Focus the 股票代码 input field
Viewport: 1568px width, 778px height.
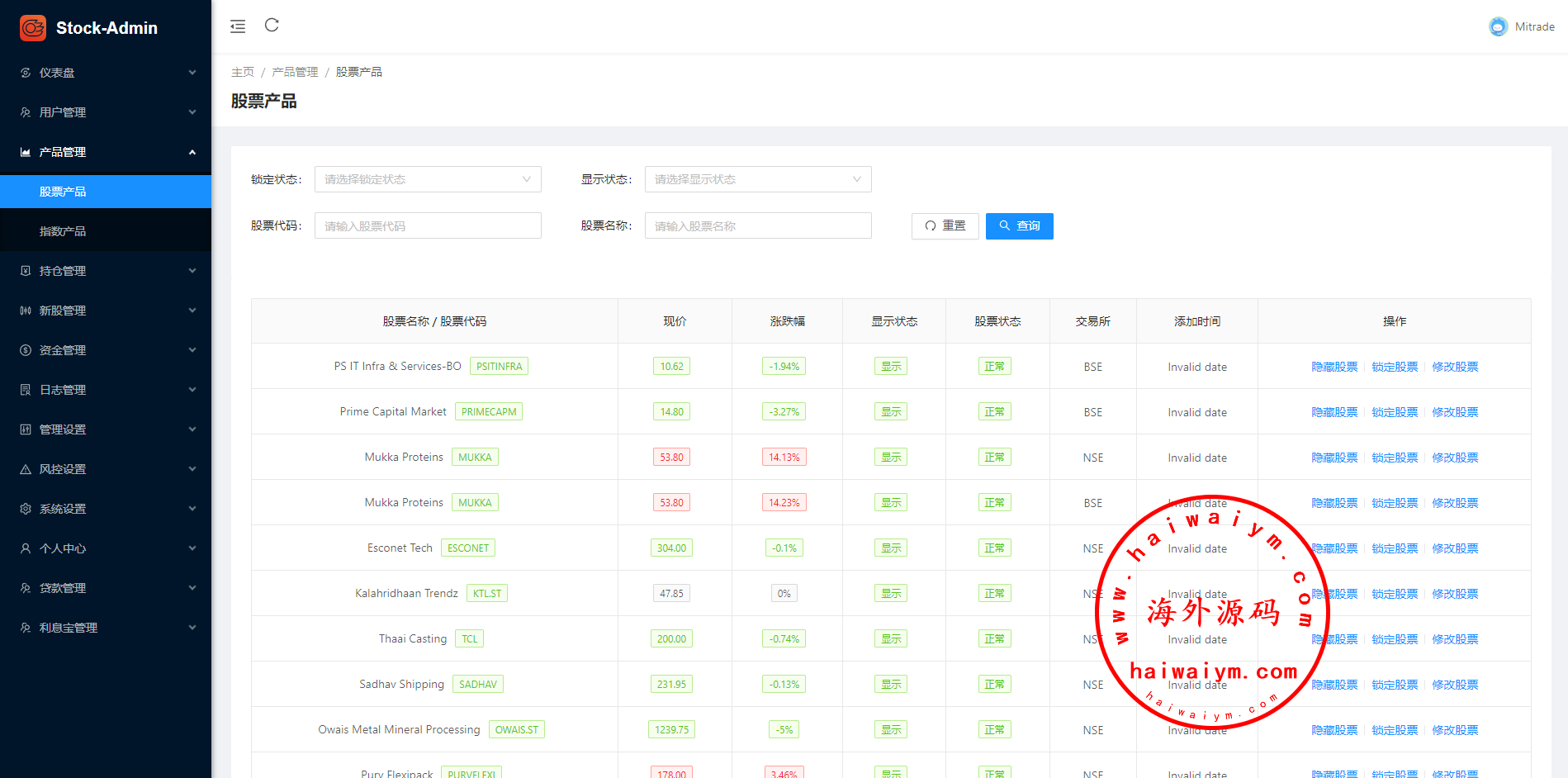coord(428,225)
